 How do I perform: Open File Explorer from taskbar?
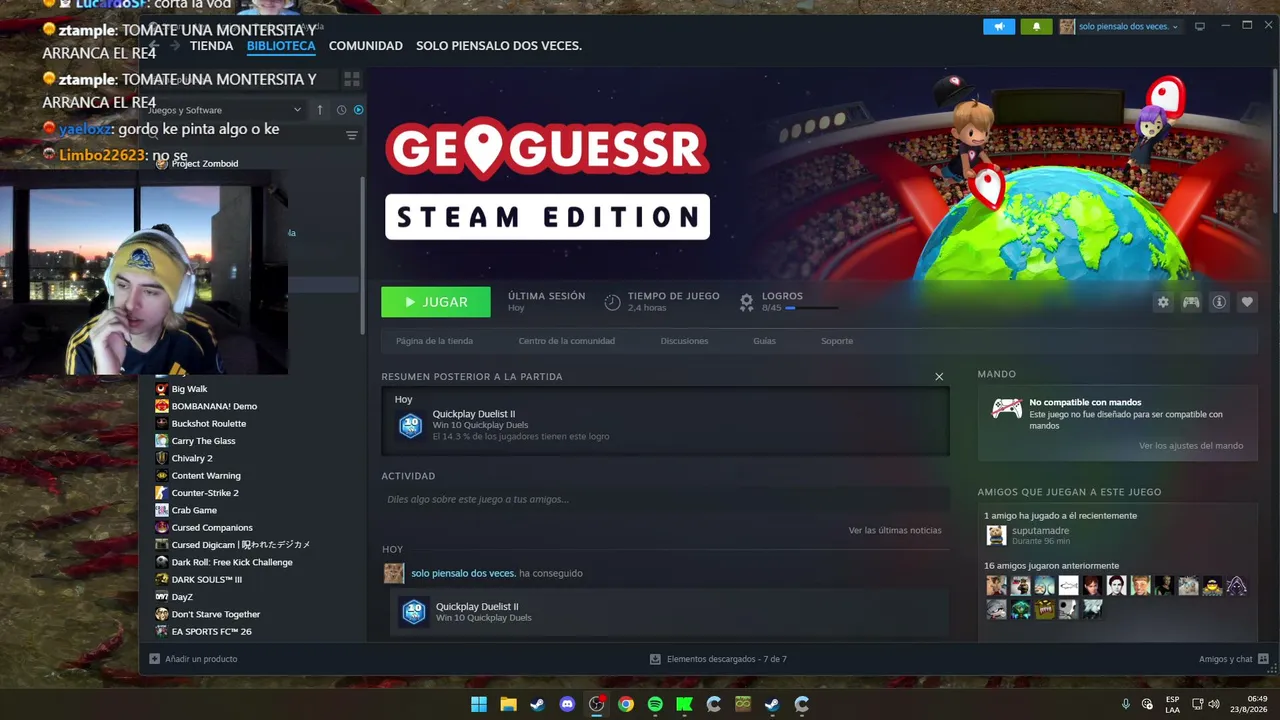point(508,704)
